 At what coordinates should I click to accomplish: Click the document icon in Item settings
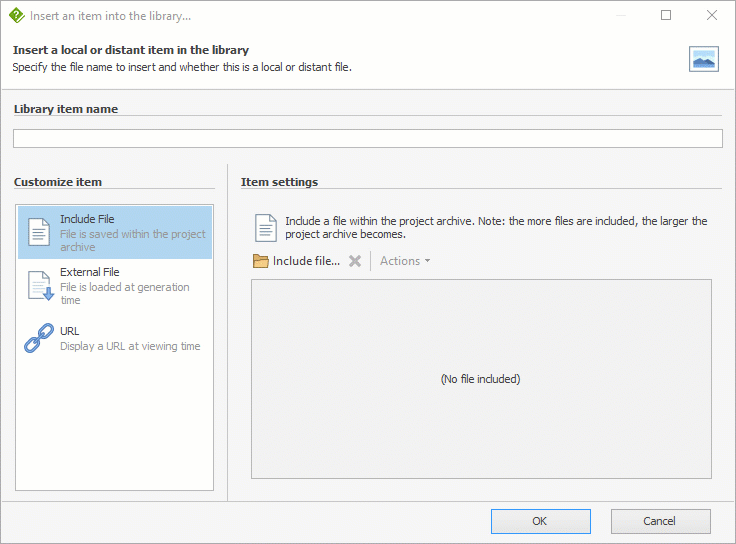[x=265, y=228]
